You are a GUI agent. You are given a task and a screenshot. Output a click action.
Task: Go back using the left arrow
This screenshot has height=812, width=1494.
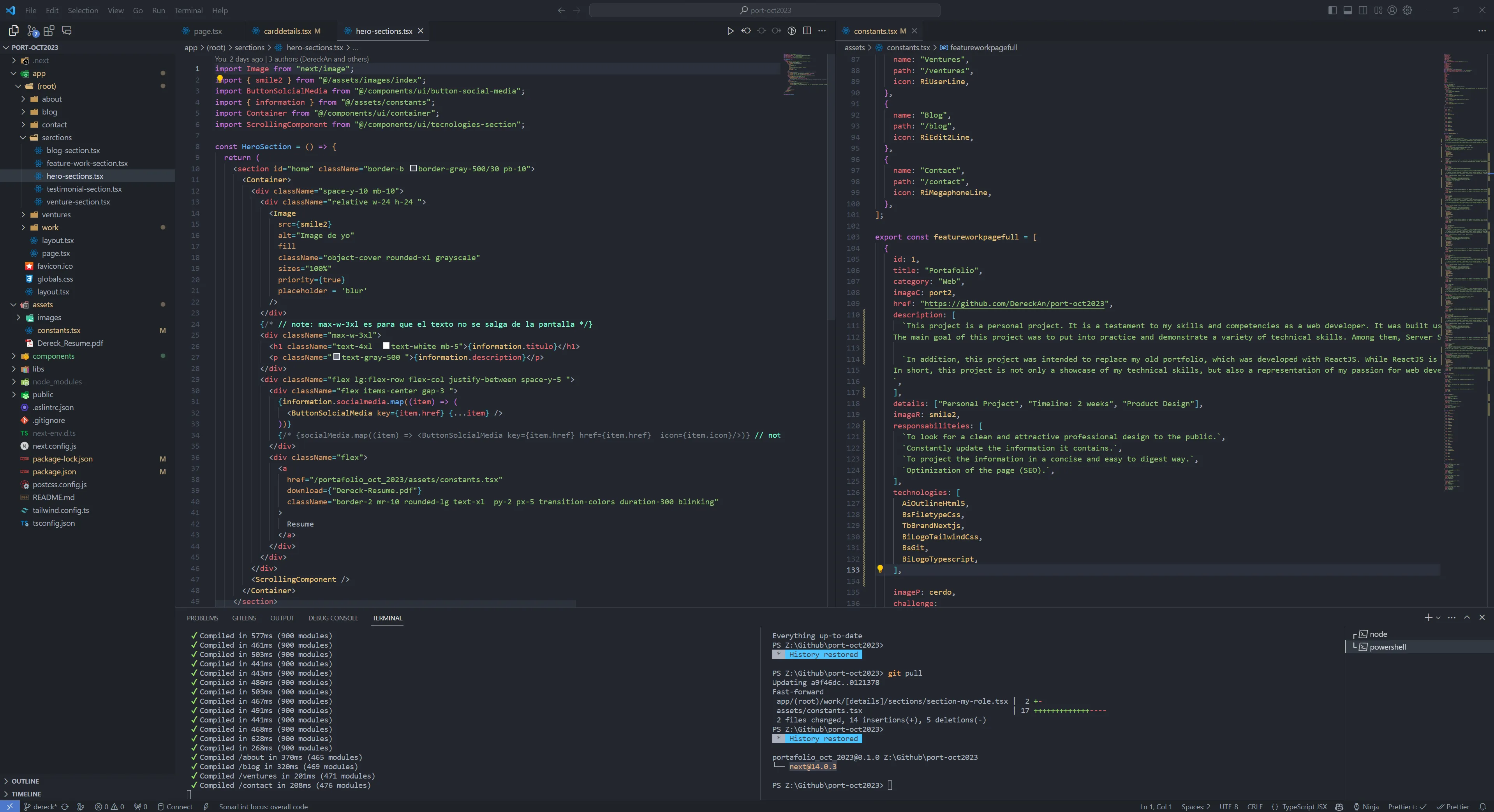(x=561, y=11)
